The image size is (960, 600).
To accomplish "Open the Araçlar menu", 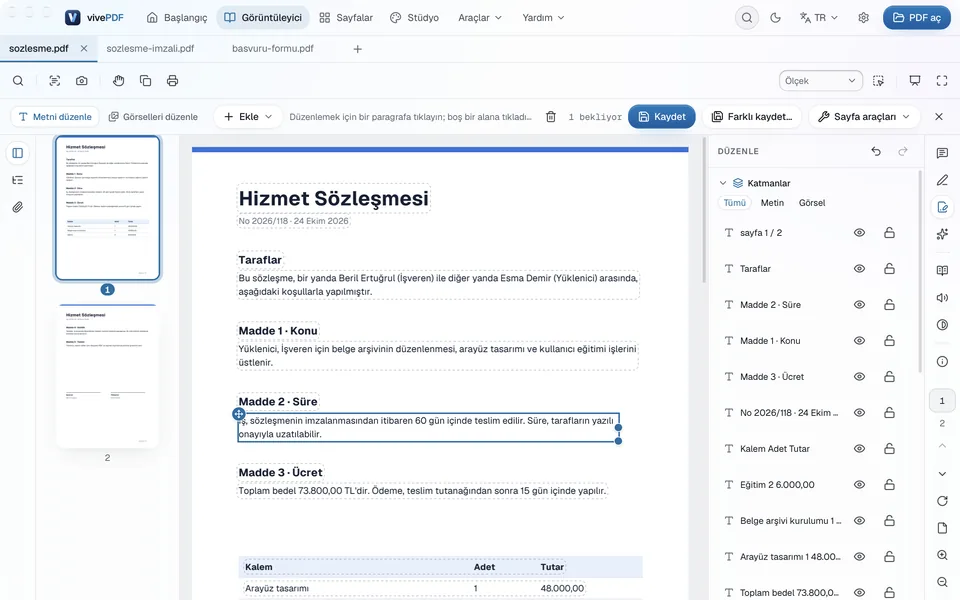I will pyautogui.click(x=480, y=18).
